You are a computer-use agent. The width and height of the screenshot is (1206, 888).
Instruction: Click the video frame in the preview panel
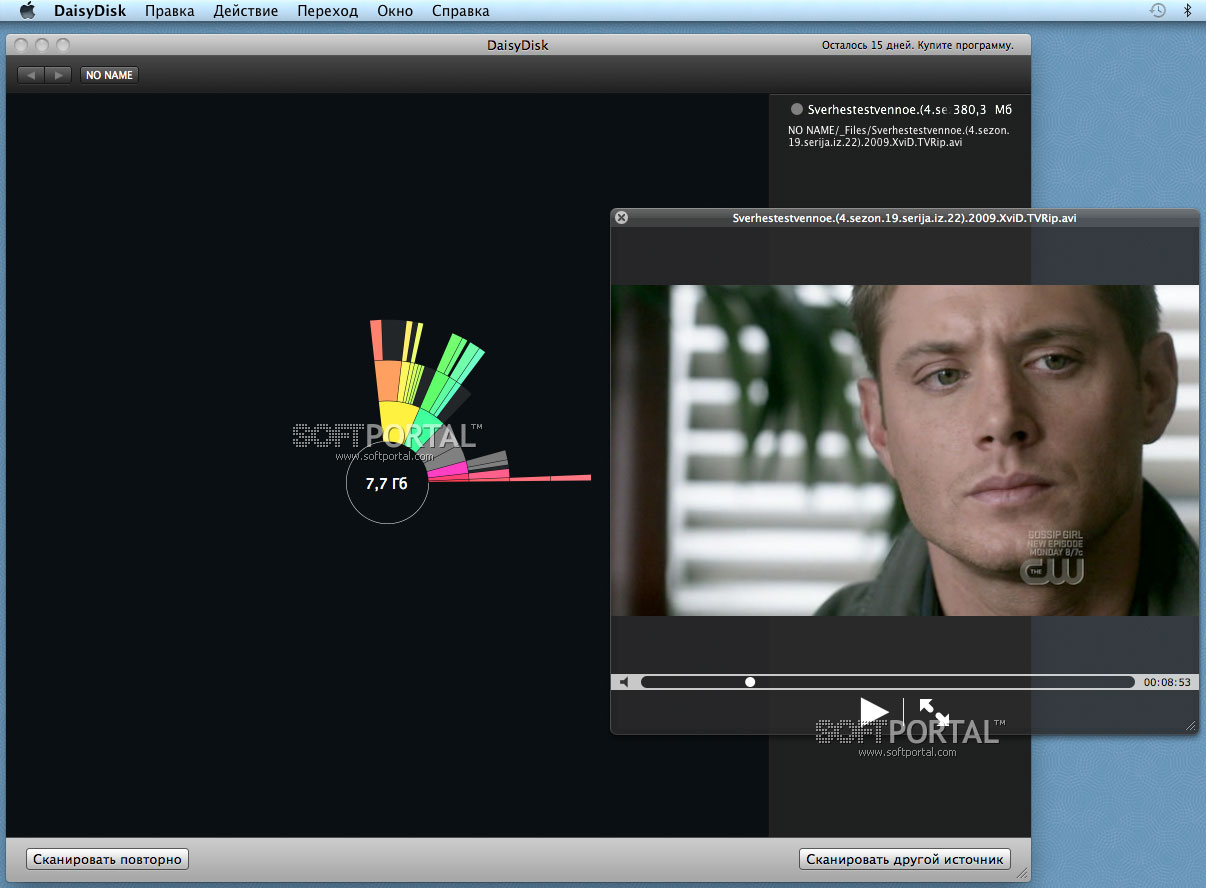pos(904,450)
